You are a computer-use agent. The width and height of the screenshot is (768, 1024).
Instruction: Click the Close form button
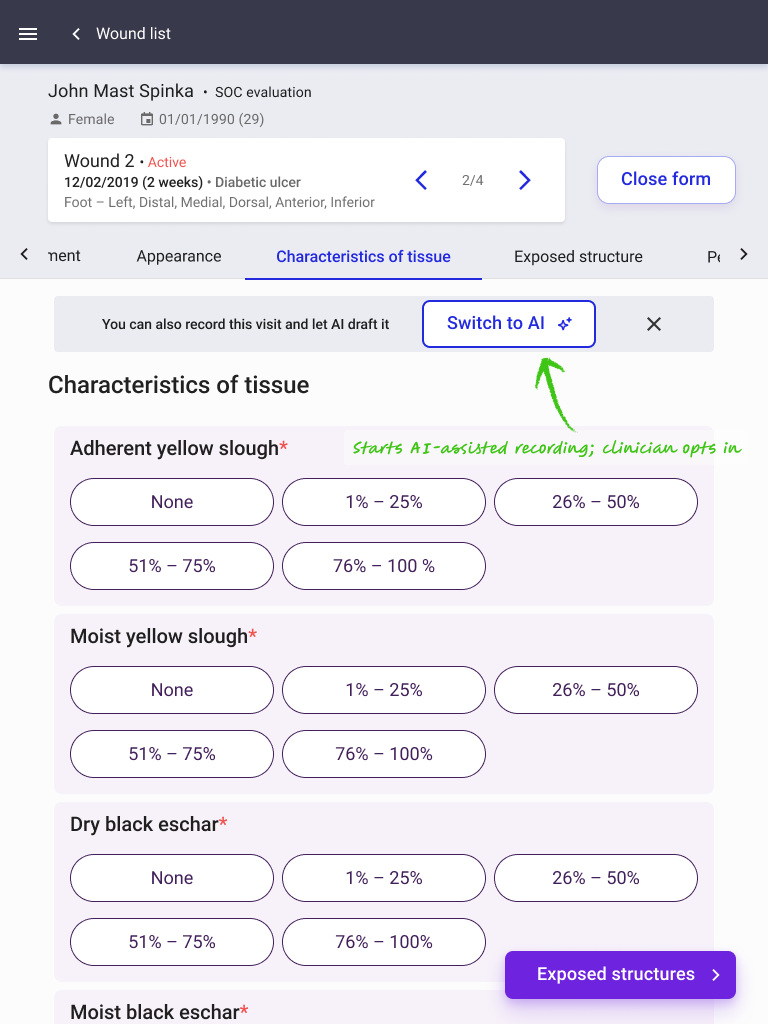(666, 180)
